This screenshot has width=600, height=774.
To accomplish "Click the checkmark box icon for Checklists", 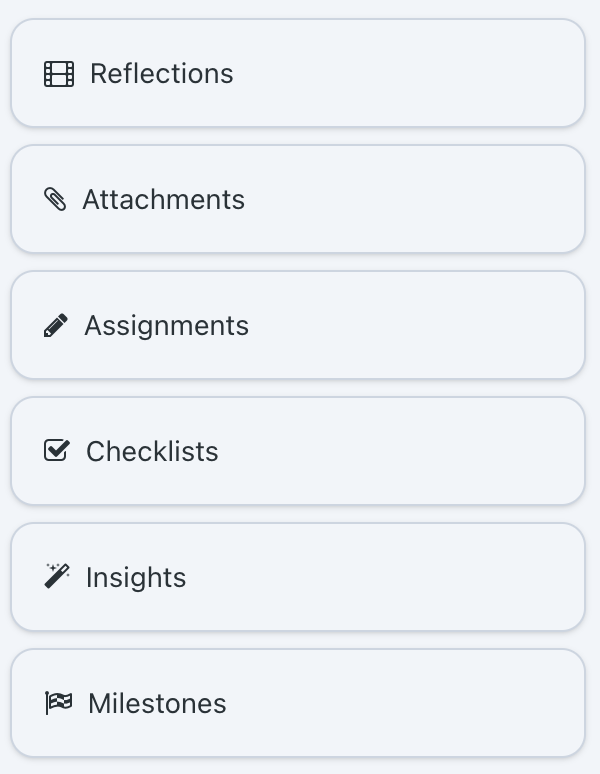I will point(57,451).
